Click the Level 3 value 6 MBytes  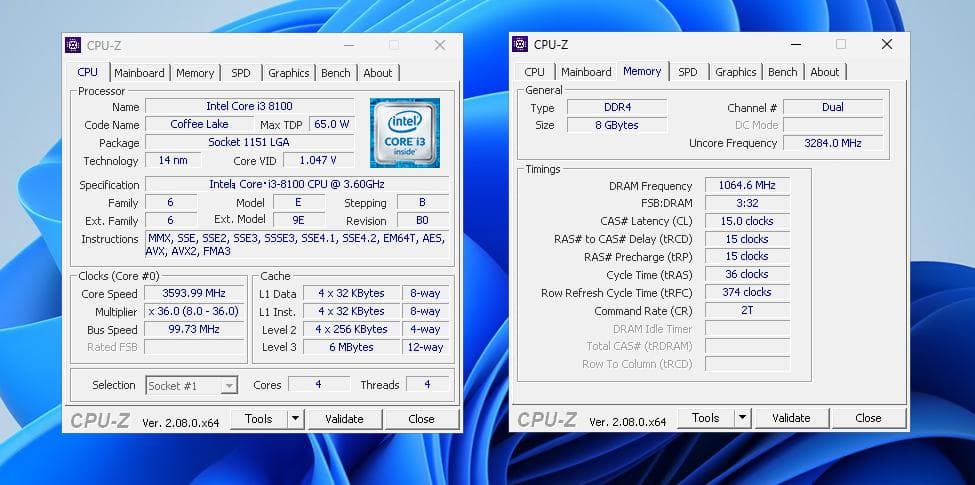pyautogui.click(x=351, y=348)
